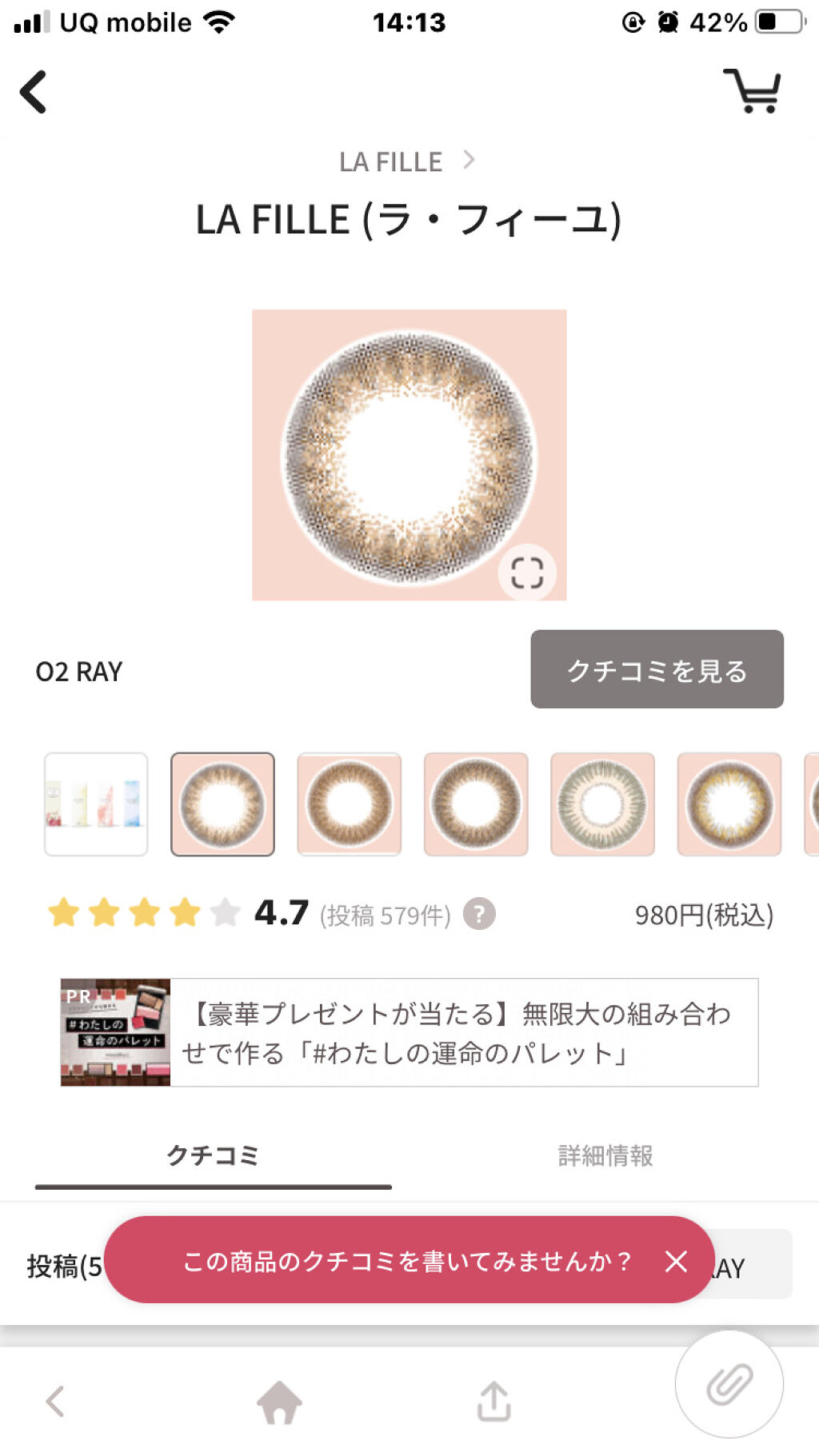Tap the star rating 4.7 score

(281, 913)
